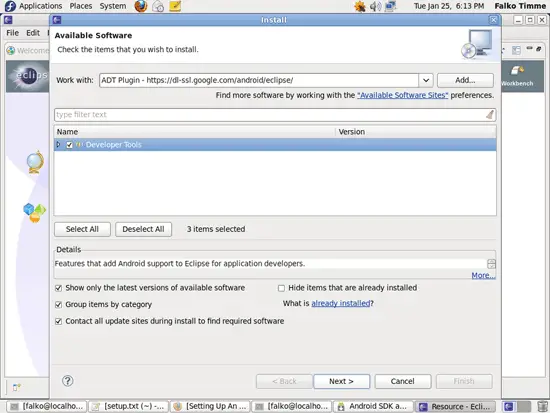The image size is (550, 413).
Task: Focus the type filter text field
Action: [x=270, y=115]
